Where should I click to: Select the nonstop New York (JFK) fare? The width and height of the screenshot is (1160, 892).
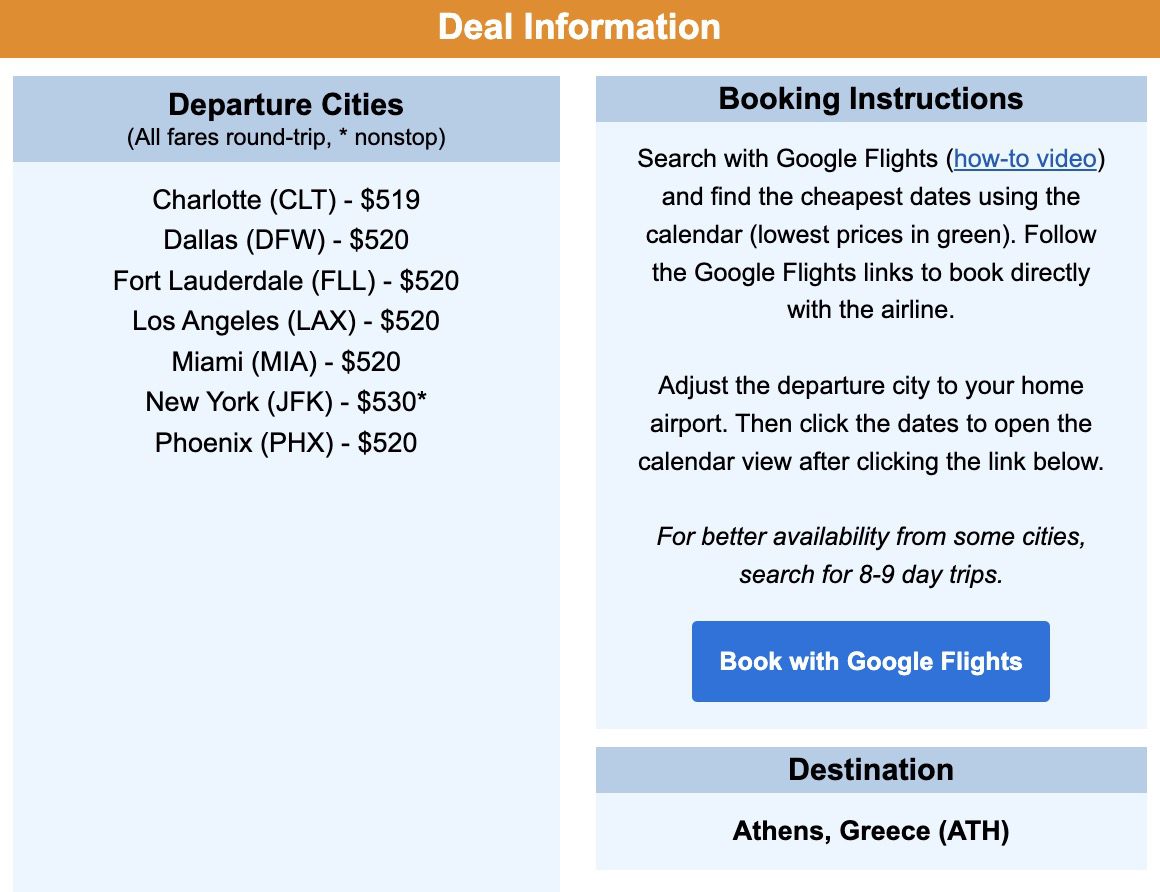tap(285, 402)
